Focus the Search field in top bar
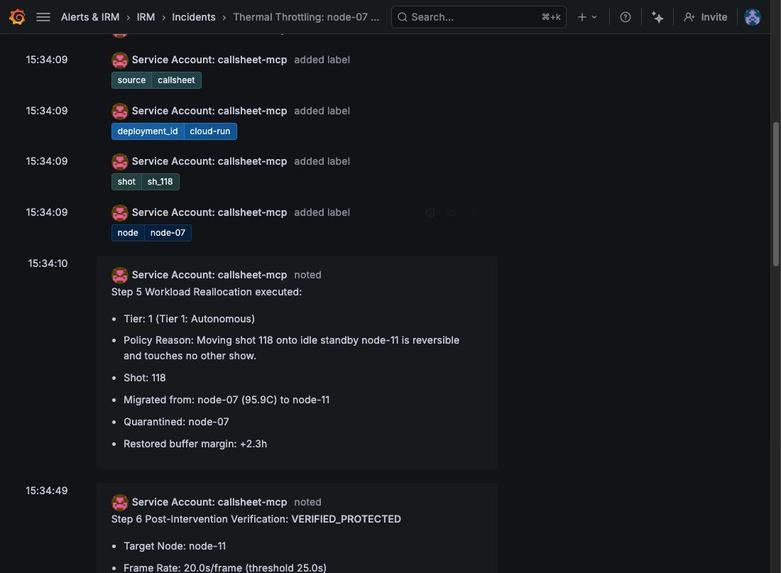Viewport: 781px width, 573px height. [478, 17]
